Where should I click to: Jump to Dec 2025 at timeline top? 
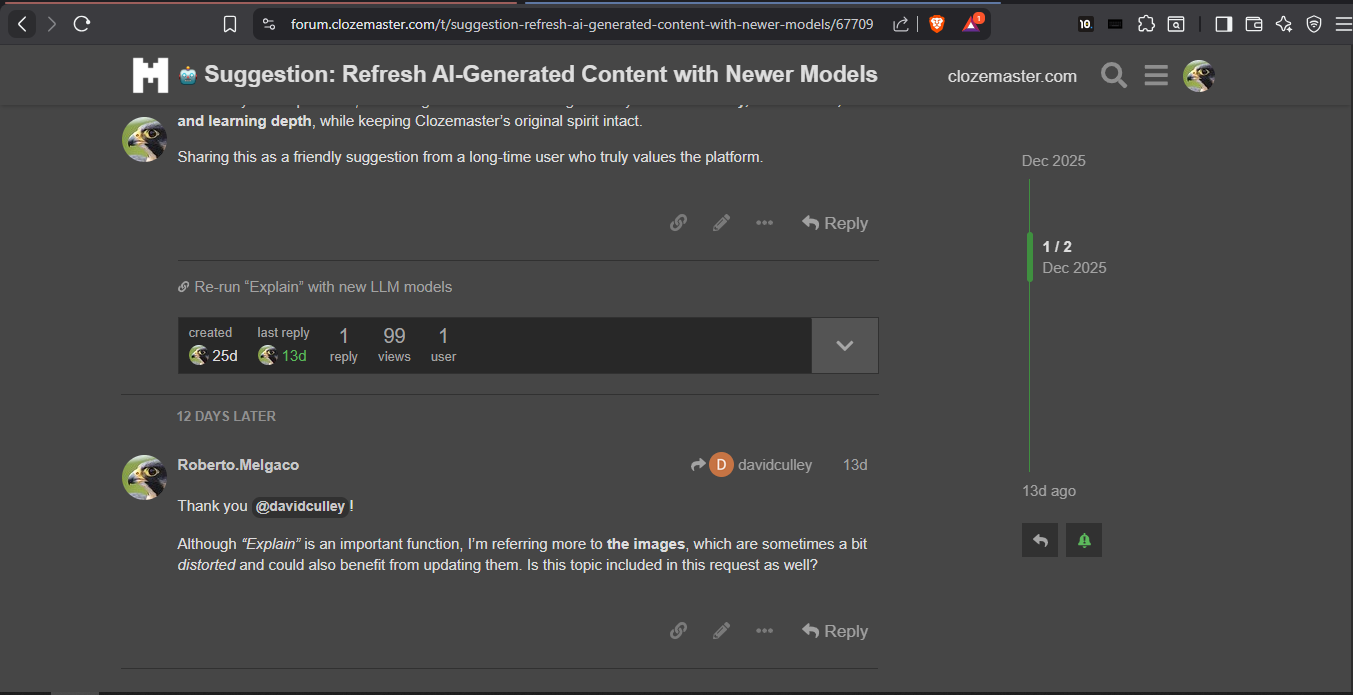click(x=1053, y=161)
